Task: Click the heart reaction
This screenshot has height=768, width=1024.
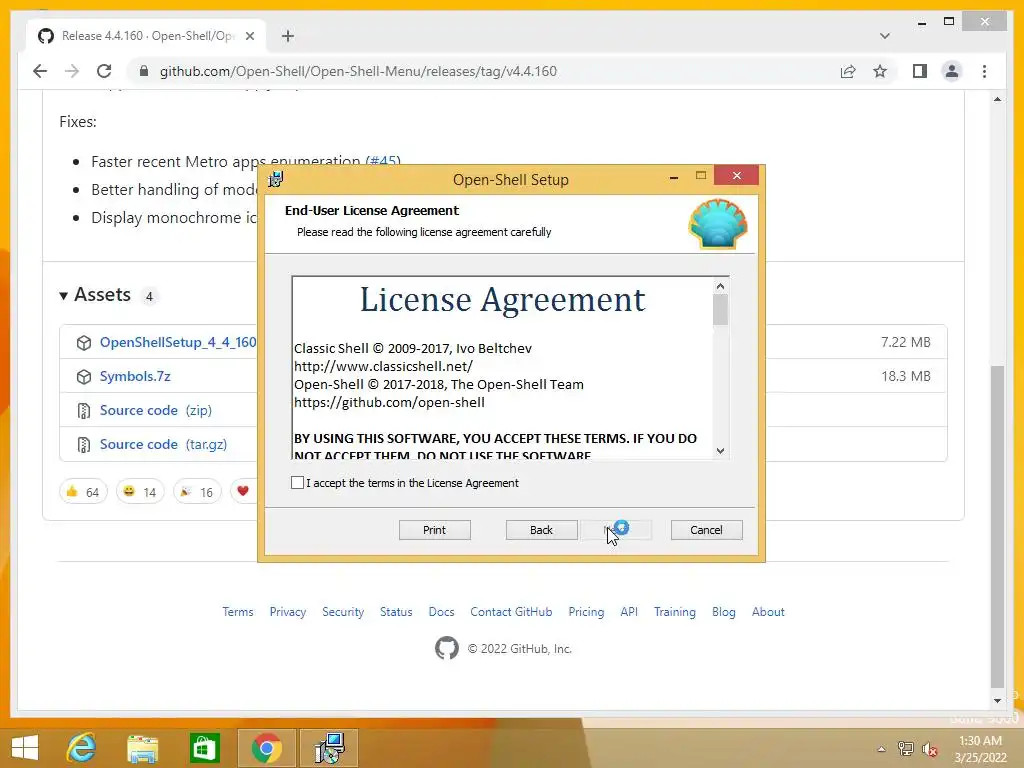Action: [x=244, y=492]
